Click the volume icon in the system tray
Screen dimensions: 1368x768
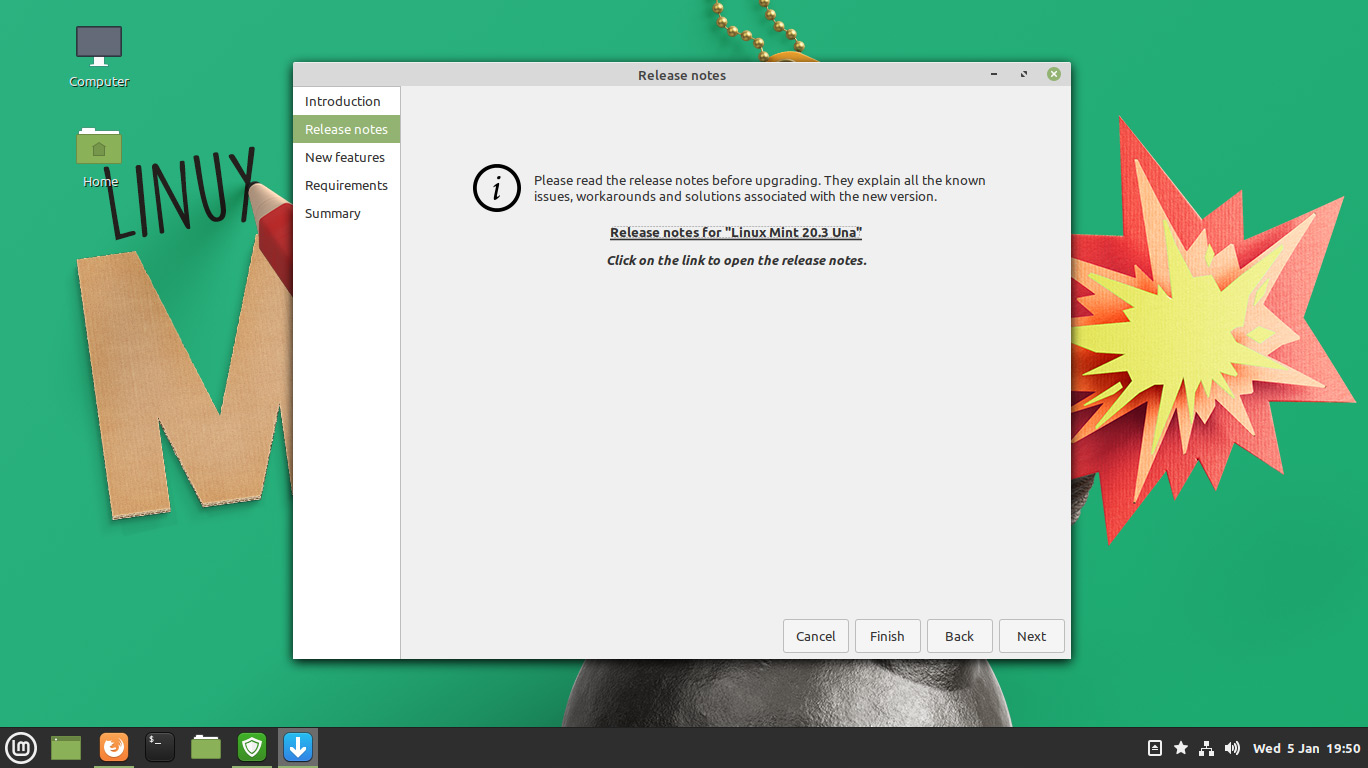1232,747
